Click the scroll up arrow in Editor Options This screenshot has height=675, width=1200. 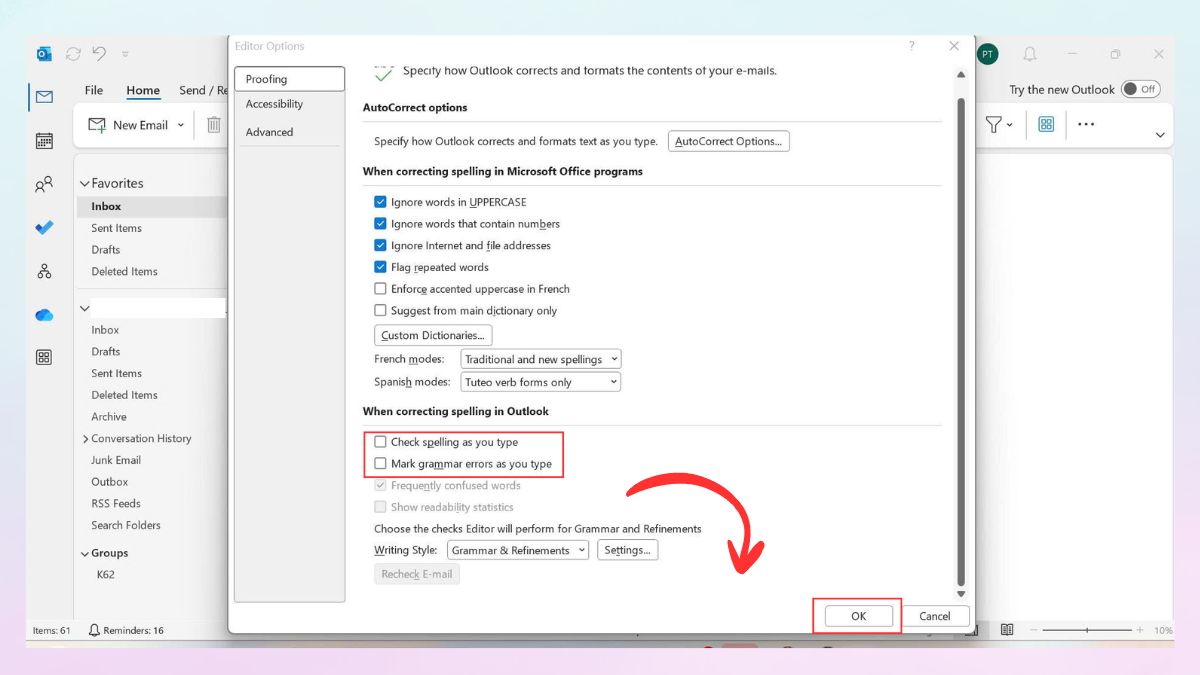[961, 74]
